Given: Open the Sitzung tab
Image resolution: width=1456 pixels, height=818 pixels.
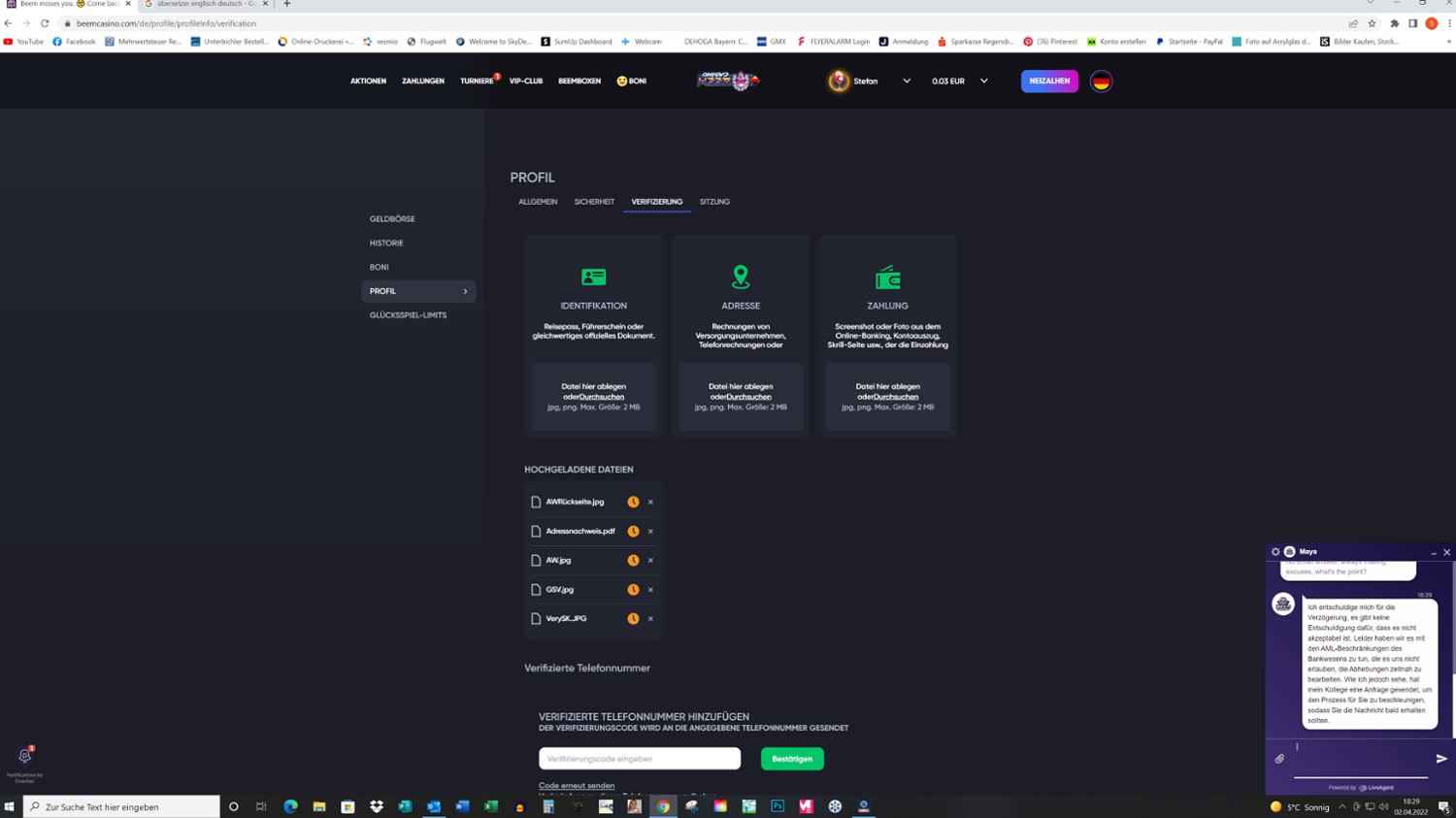Looking at the screenshot, I should tap(714, 202).
